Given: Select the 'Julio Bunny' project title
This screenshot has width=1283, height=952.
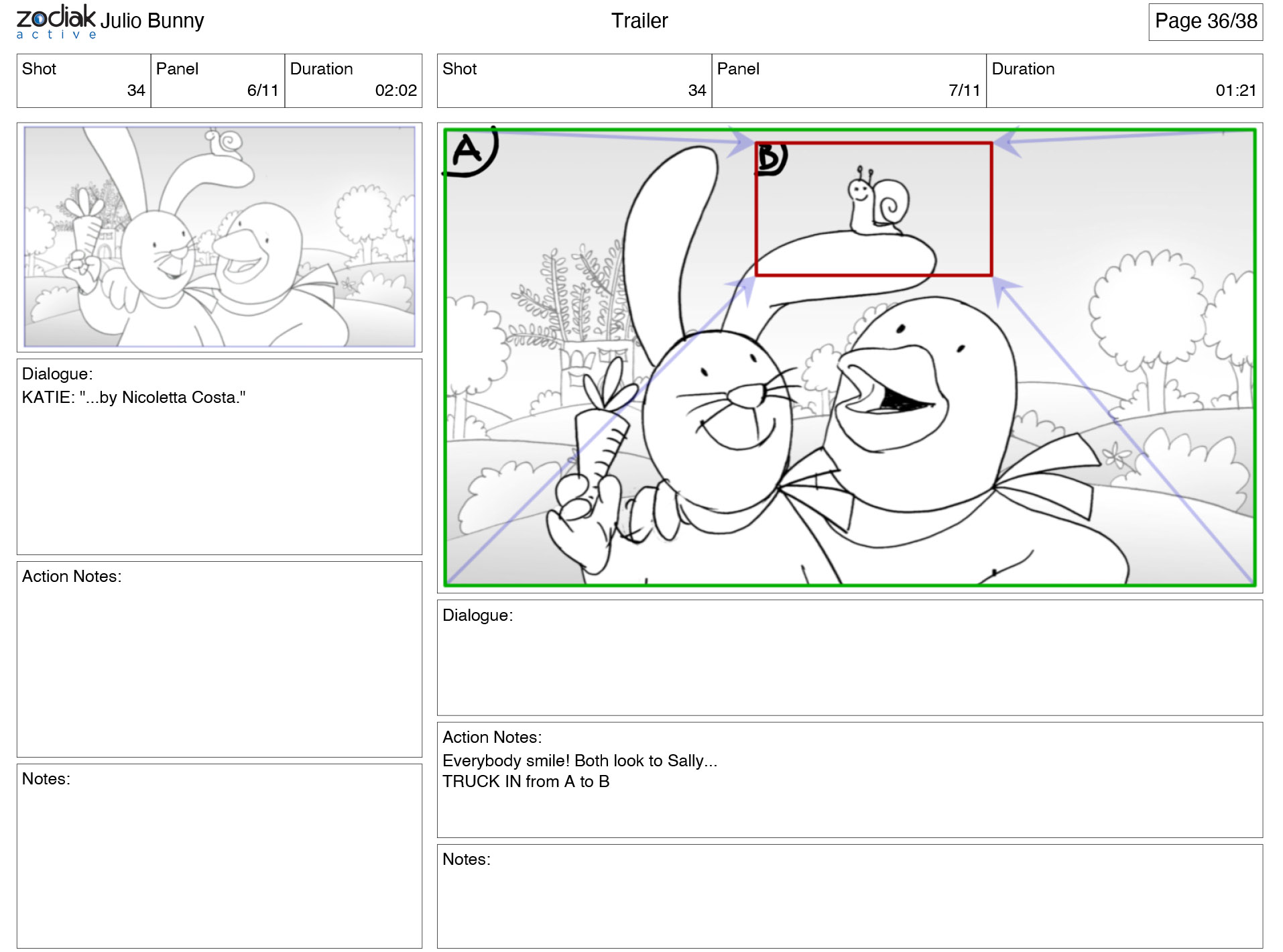Looking at the screenshot, I should click(x=152, y=21).
